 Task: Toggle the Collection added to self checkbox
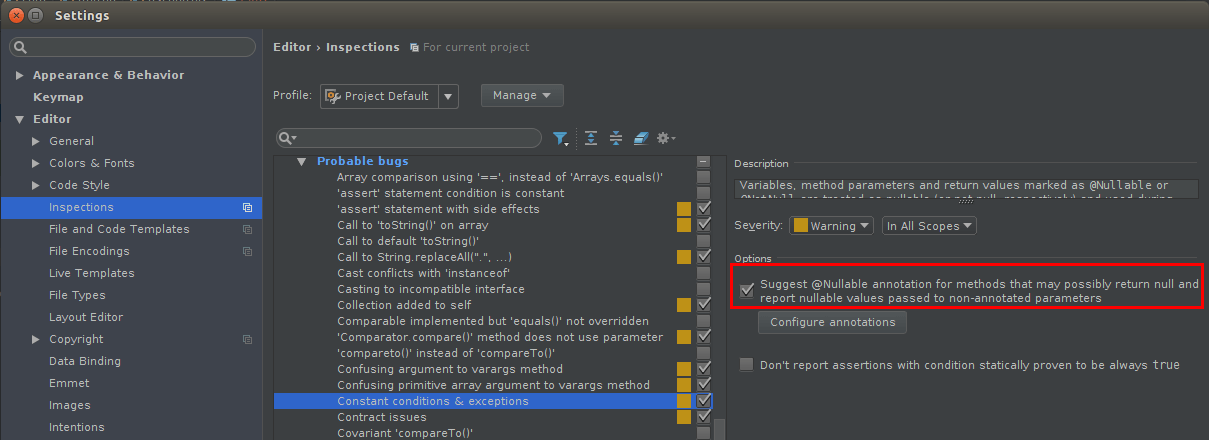[704, 305]
